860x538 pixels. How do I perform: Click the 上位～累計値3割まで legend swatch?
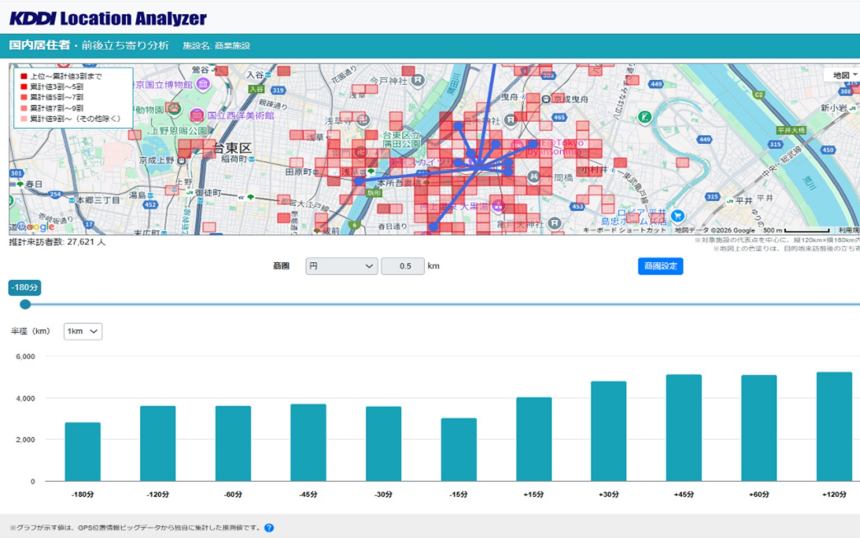point(24,76)
